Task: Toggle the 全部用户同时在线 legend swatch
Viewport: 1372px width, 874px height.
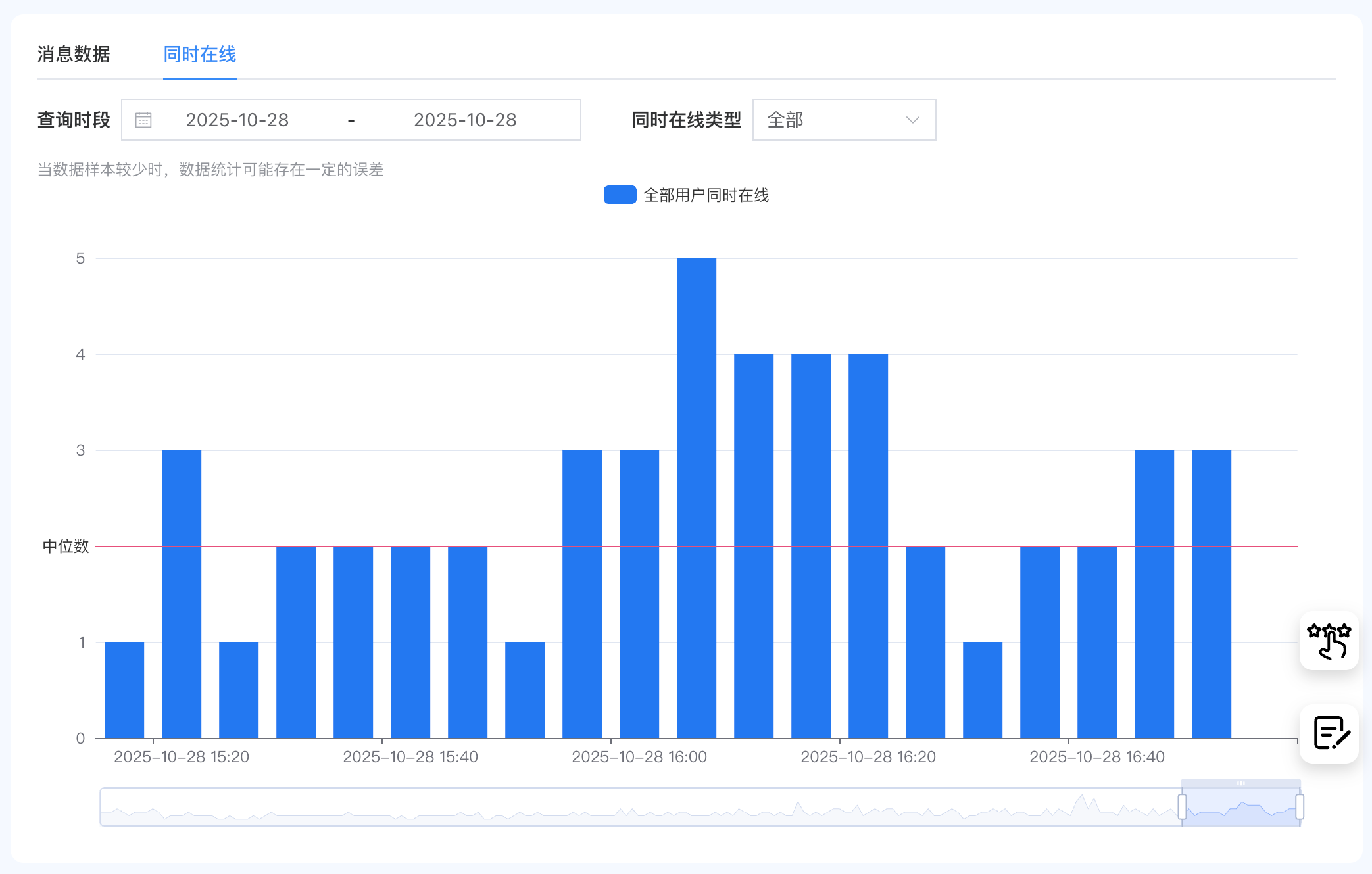Action: [620, 195]
